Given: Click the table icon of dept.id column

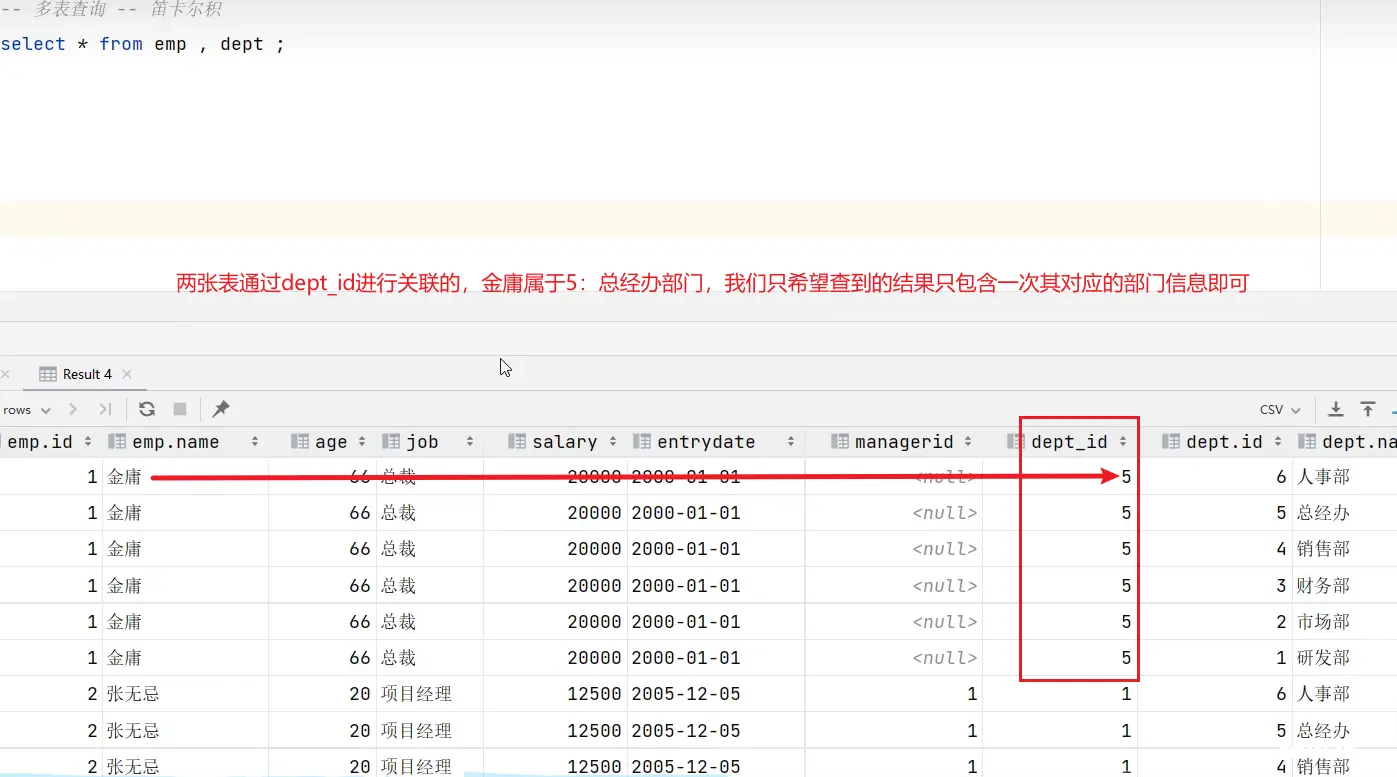Looking at the screenshot, I should click(1171, 442).
